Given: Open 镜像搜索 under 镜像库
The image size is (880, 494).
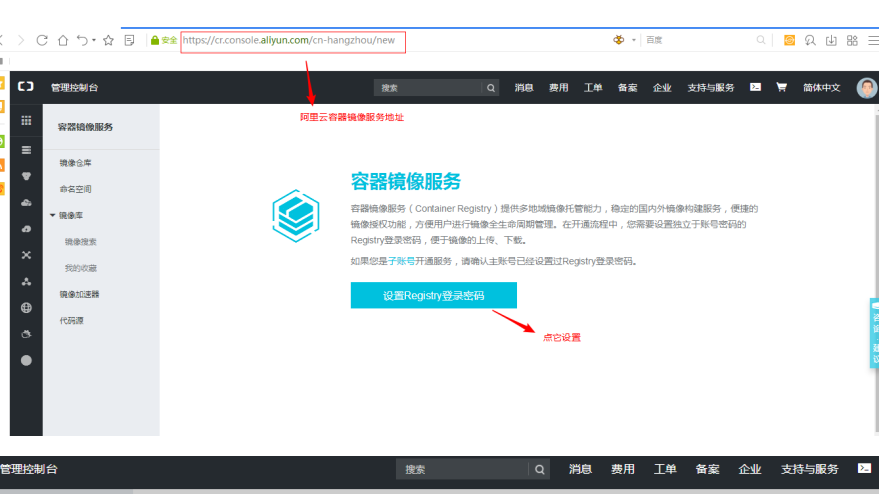Looking at the screenshot, I should [x=81, y=242].
